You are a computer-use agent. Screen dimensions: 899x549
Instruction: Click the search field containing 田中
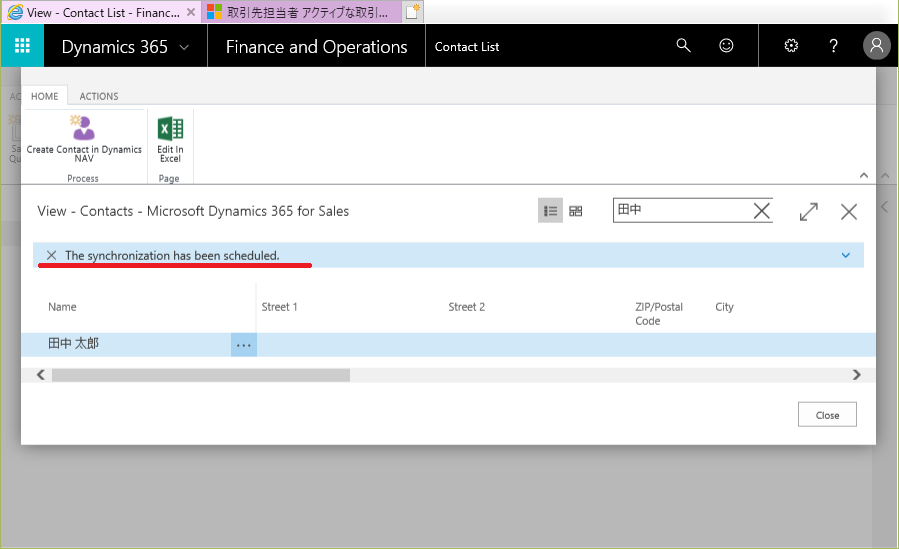pyautogui.click(x=680, y=210)
